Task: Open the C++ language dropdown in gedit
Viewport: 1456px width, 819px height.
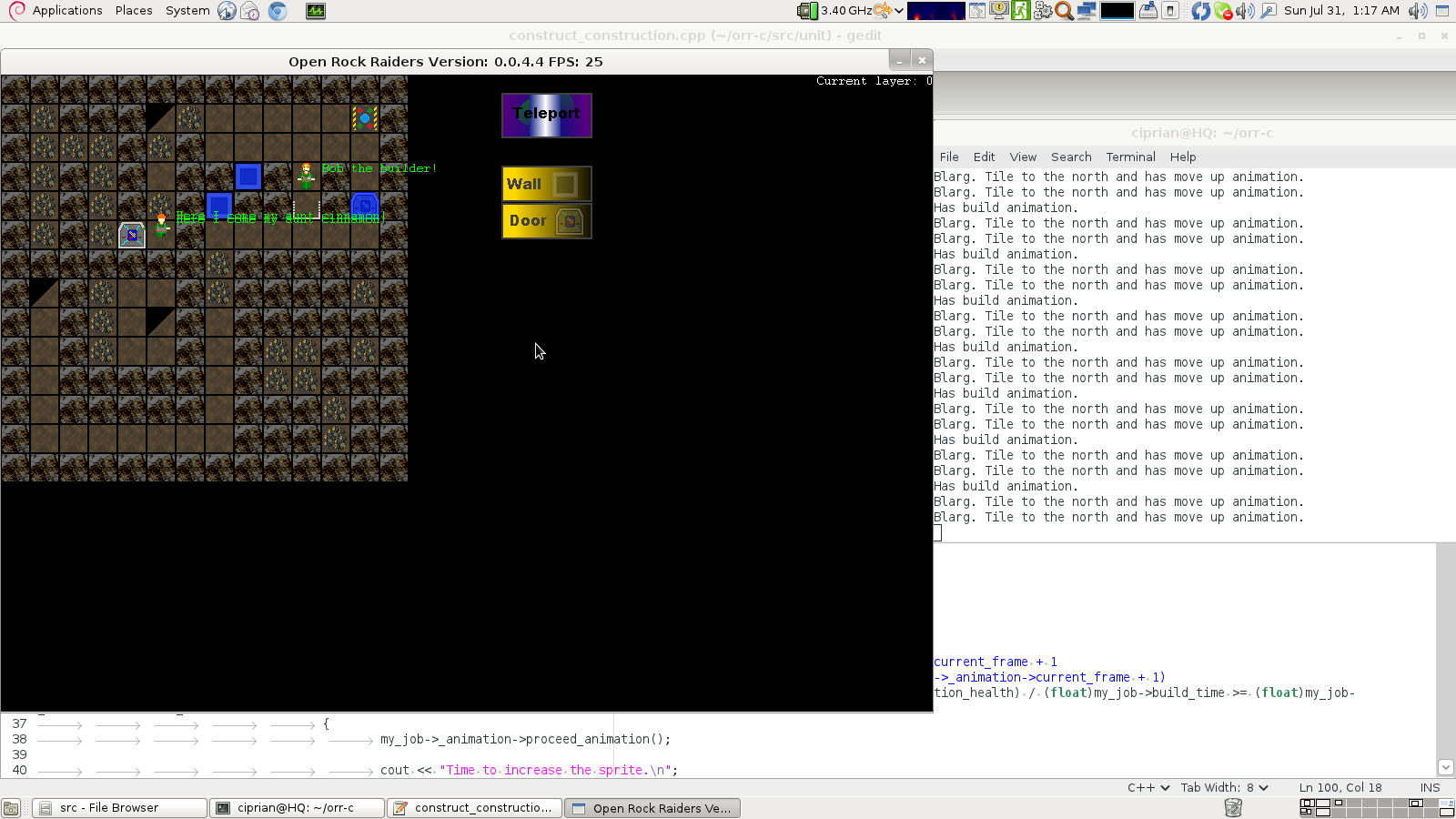Action: [x=1148, y=787]
